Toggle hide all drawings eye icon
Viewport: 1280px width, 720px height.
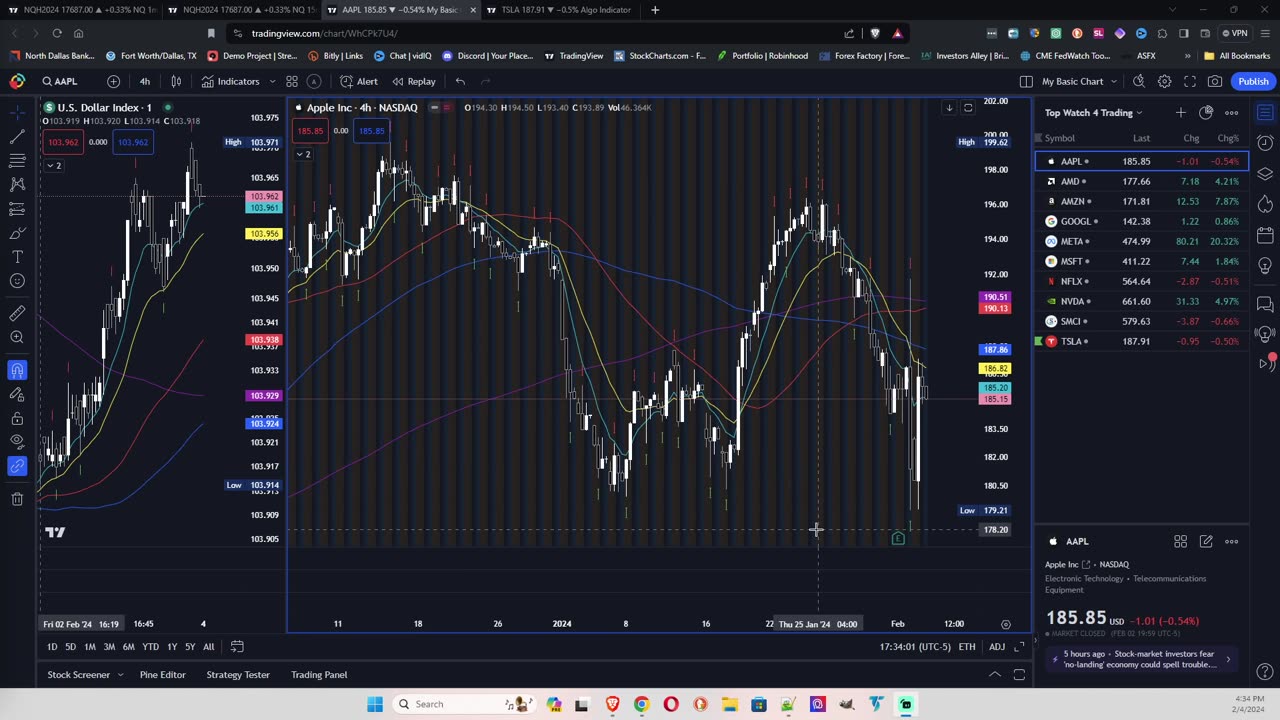(x=17, y=442)
